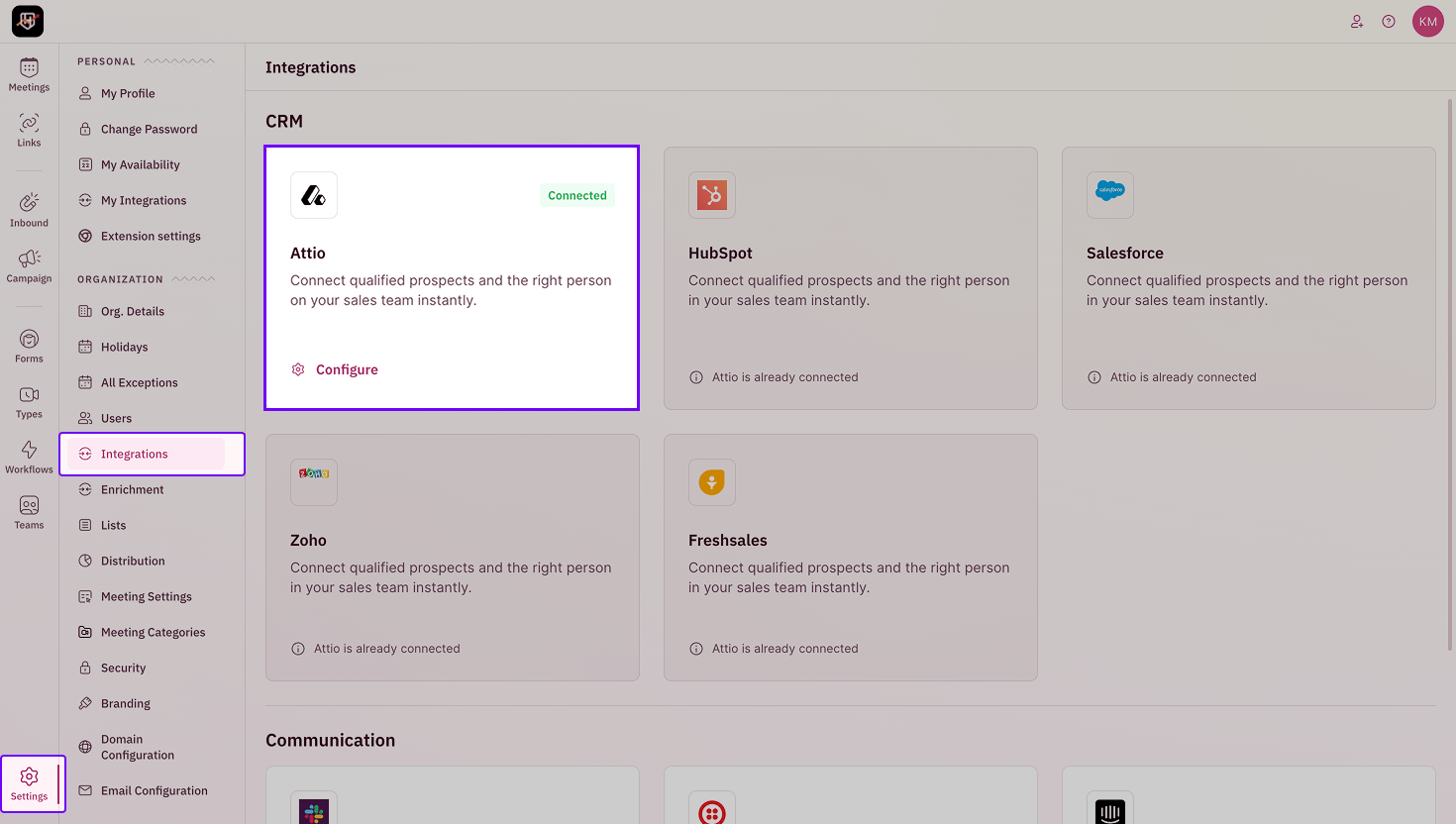Click the Twilio logo under Communication
The width and height of the screenshot is (1456, 824).
point(712,812)
